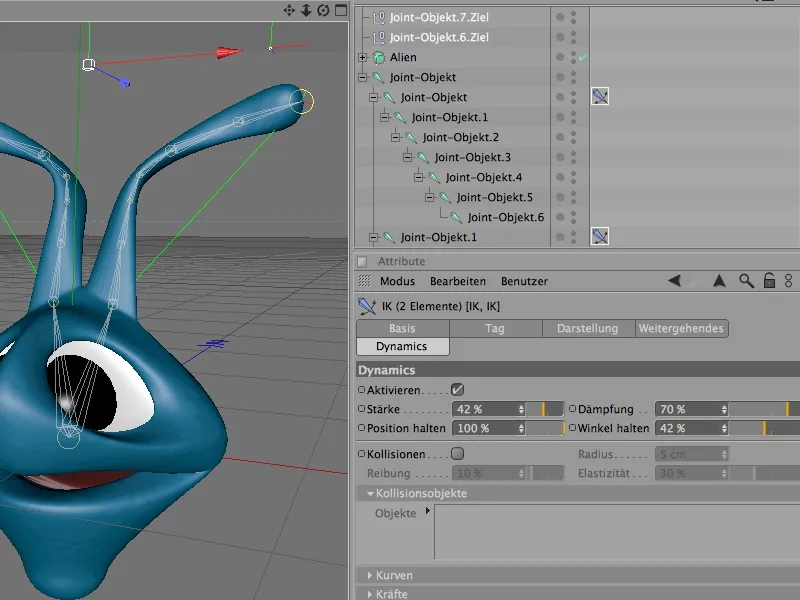
Task: Open the Bearbeiten menu
Action: point(458,281)
